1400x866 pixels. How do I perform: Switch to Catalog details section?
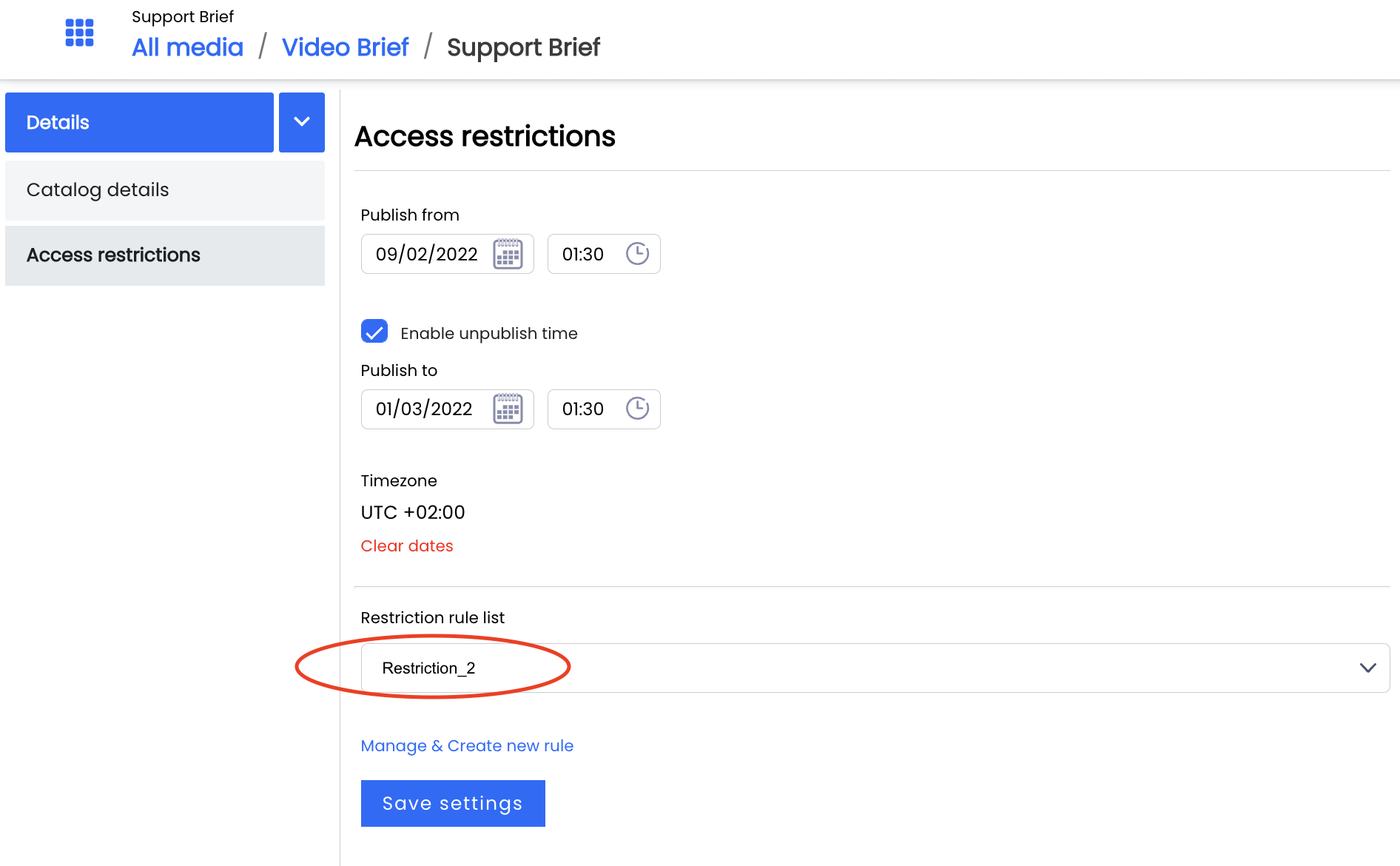pyautogui.click(x=165, y=190)
